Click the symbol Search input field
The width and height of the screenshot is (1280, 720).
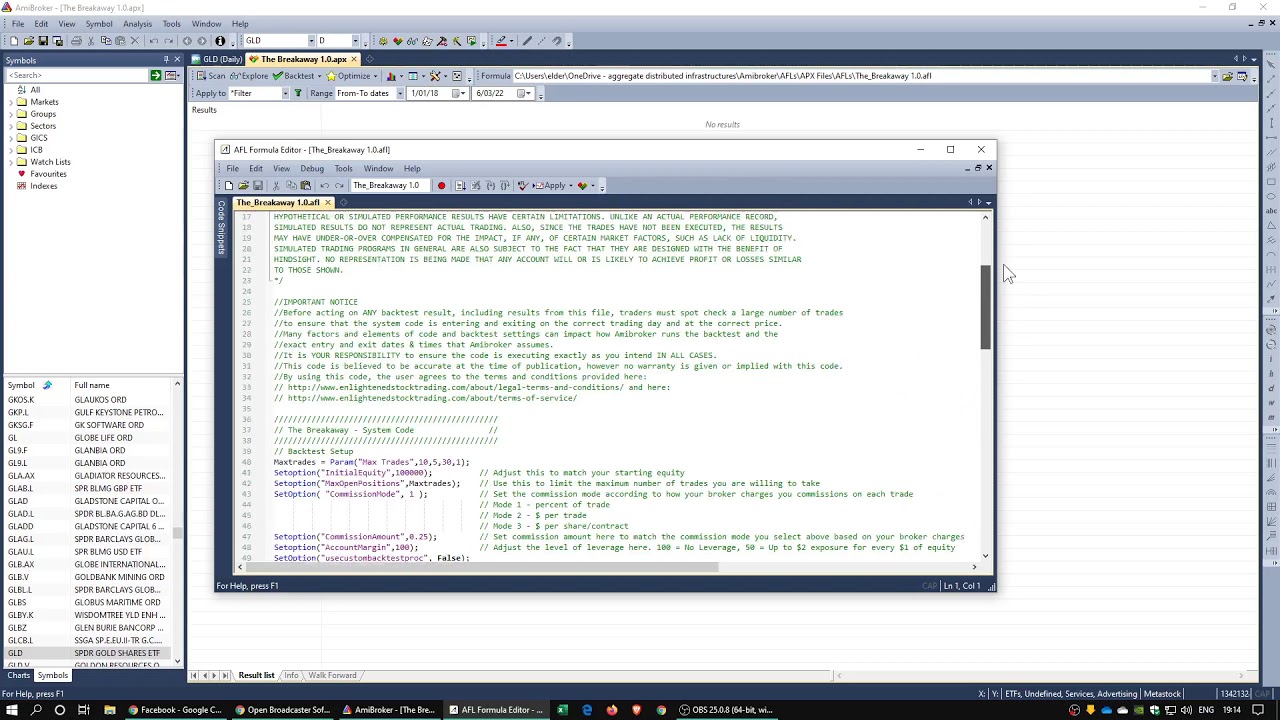point(75,75)
